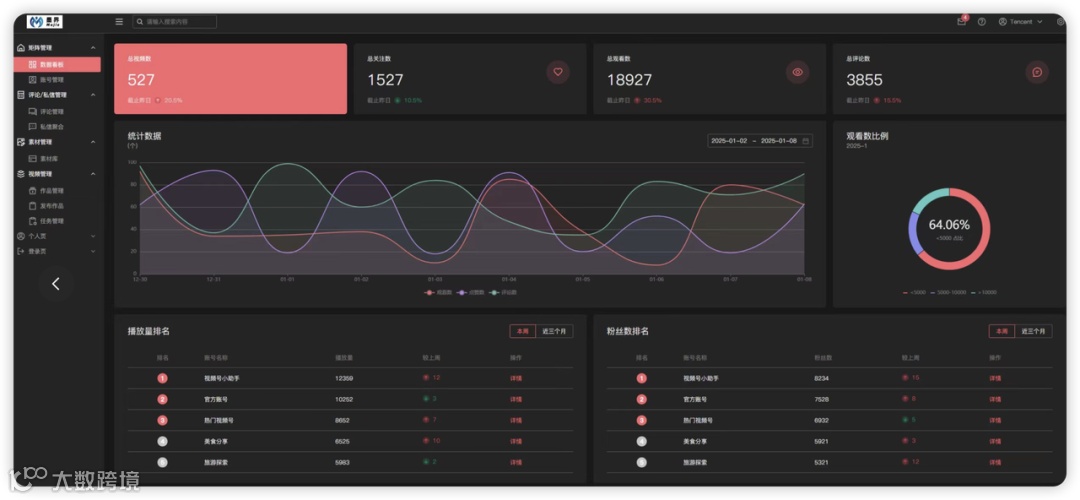This screenshot has width=1080, height=500.
Task: Toggle the purple 点赞数 series in chart legend
Action: [470, 293]
